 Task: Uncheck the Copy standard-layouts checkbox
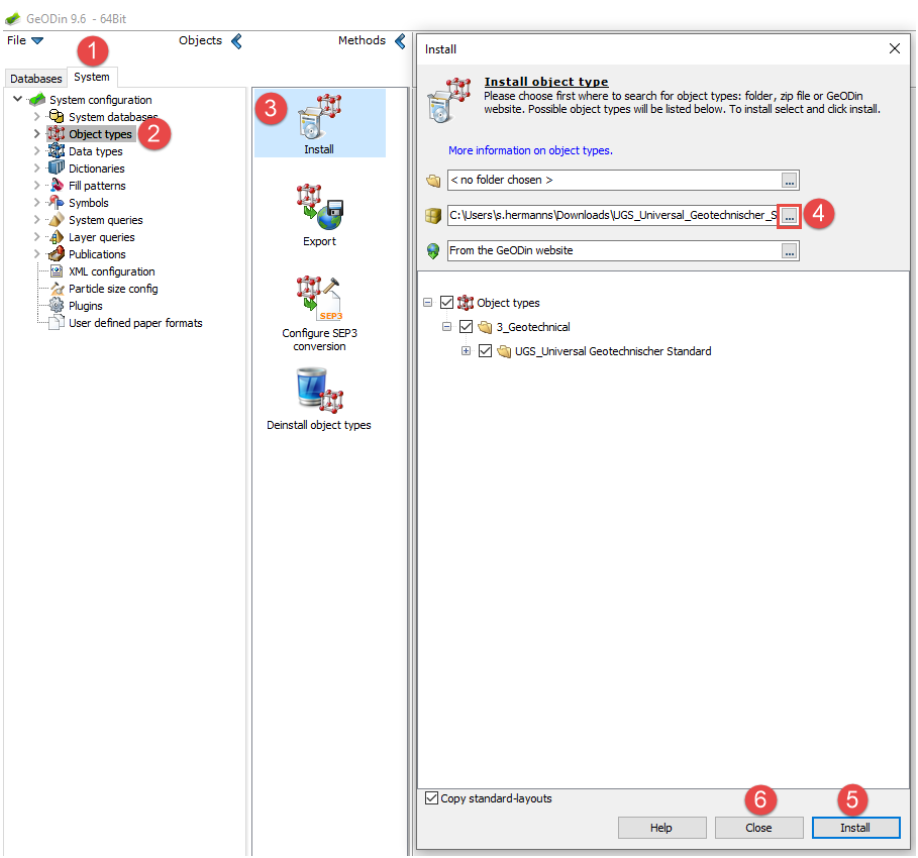432,798
